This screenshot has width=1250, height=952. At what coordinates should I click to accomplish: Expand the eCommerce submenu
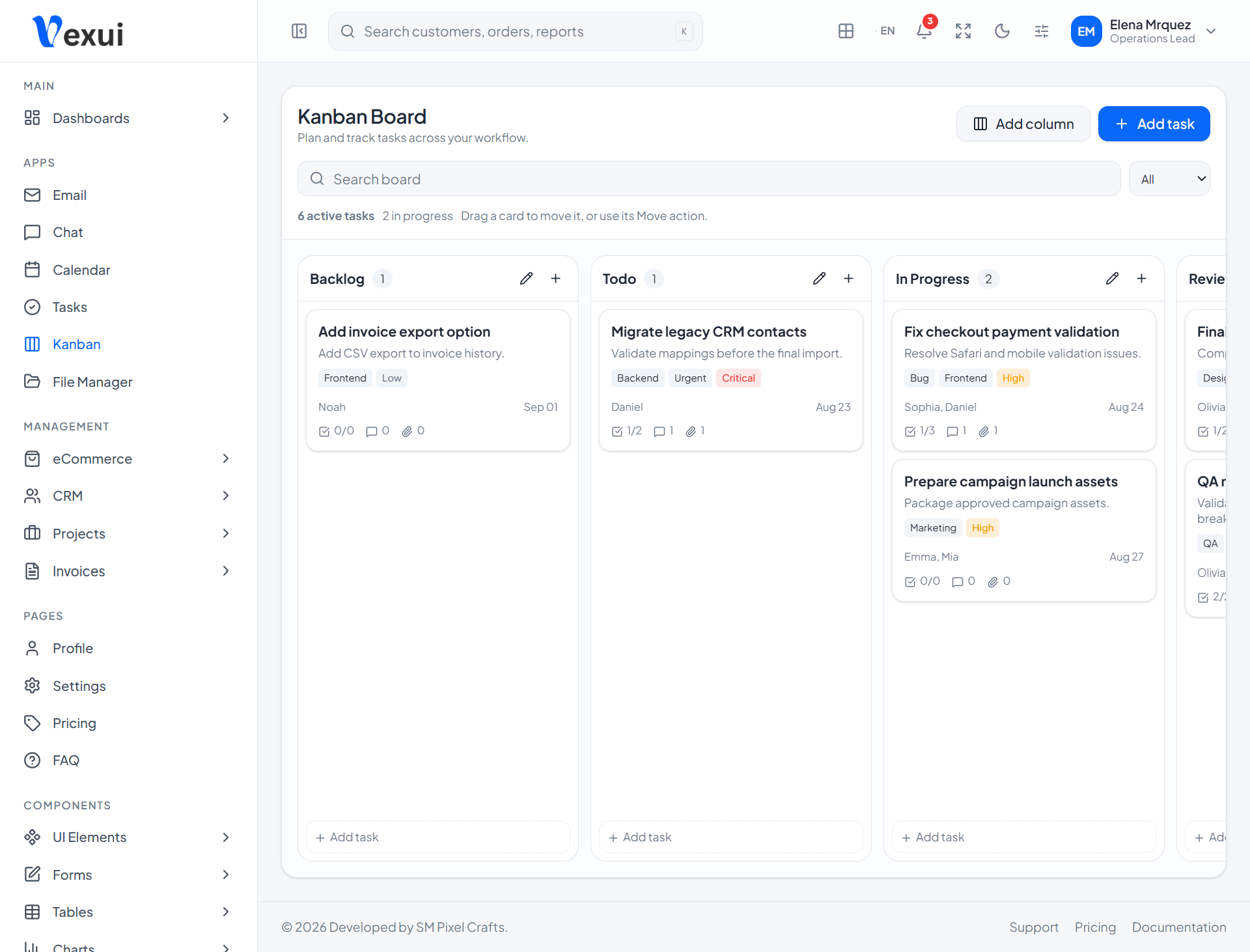click(128, 459)
